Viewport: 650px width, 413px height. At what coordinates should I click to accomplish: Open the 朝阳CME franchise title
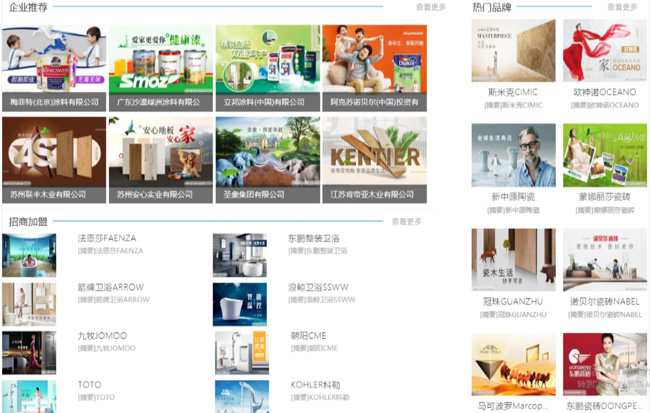(308, 335)
